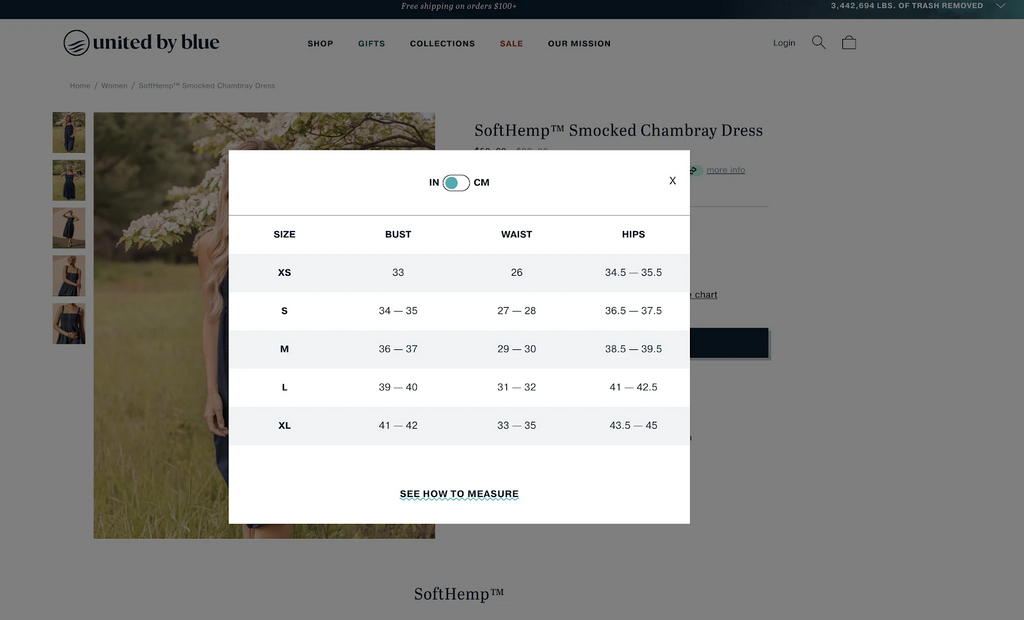
Task: Click the Login link
Action: [x=784, y=42]
